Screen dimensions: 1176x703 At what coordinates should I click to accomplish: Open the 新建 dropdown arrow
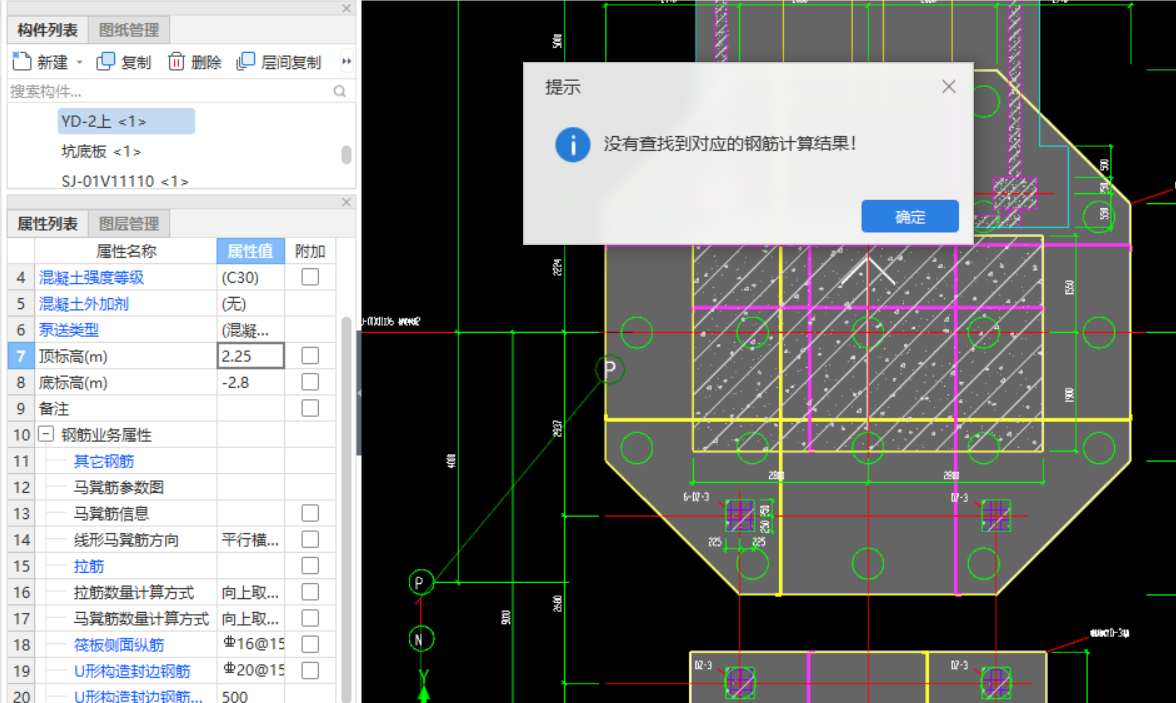80,62
